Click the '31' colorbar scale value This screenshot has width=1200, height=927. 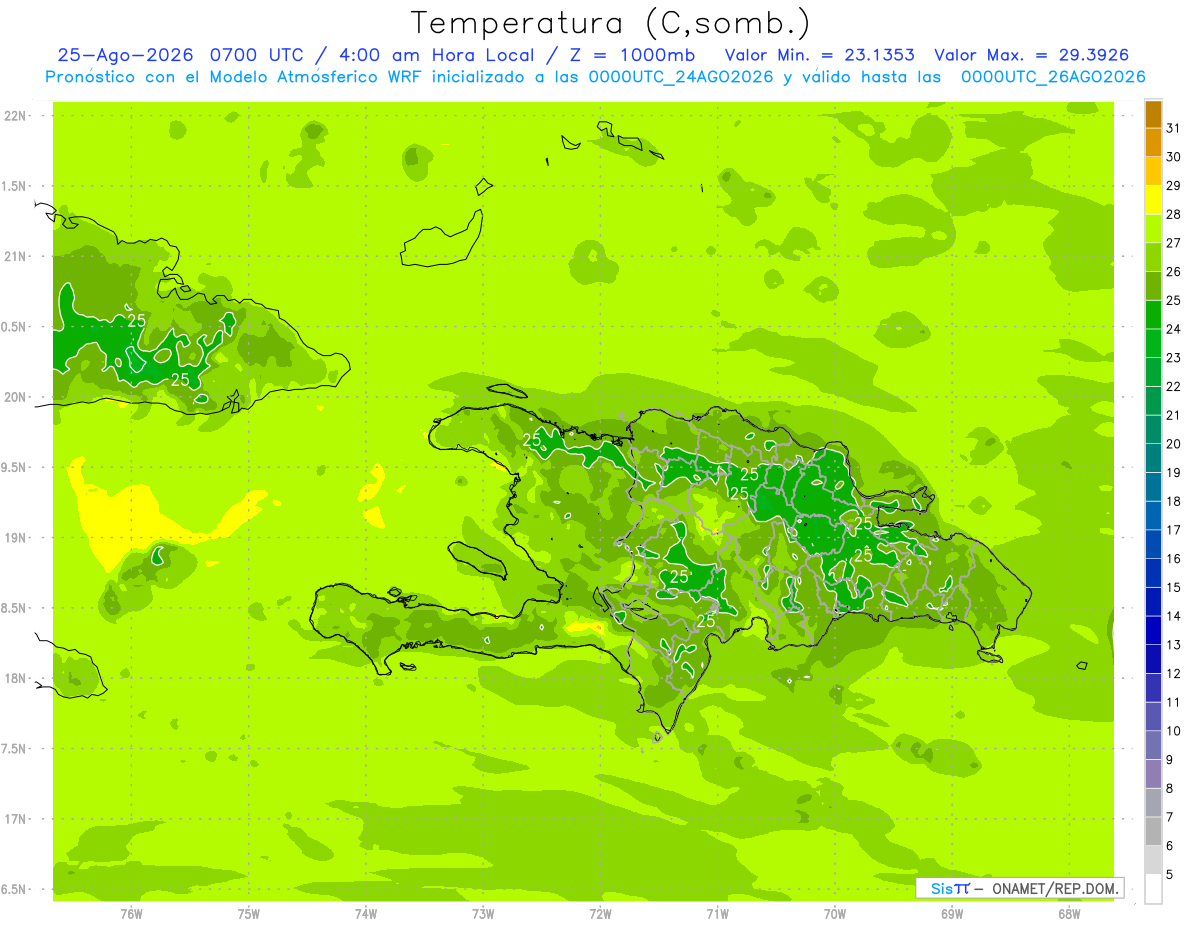[x=1173, y=127]
